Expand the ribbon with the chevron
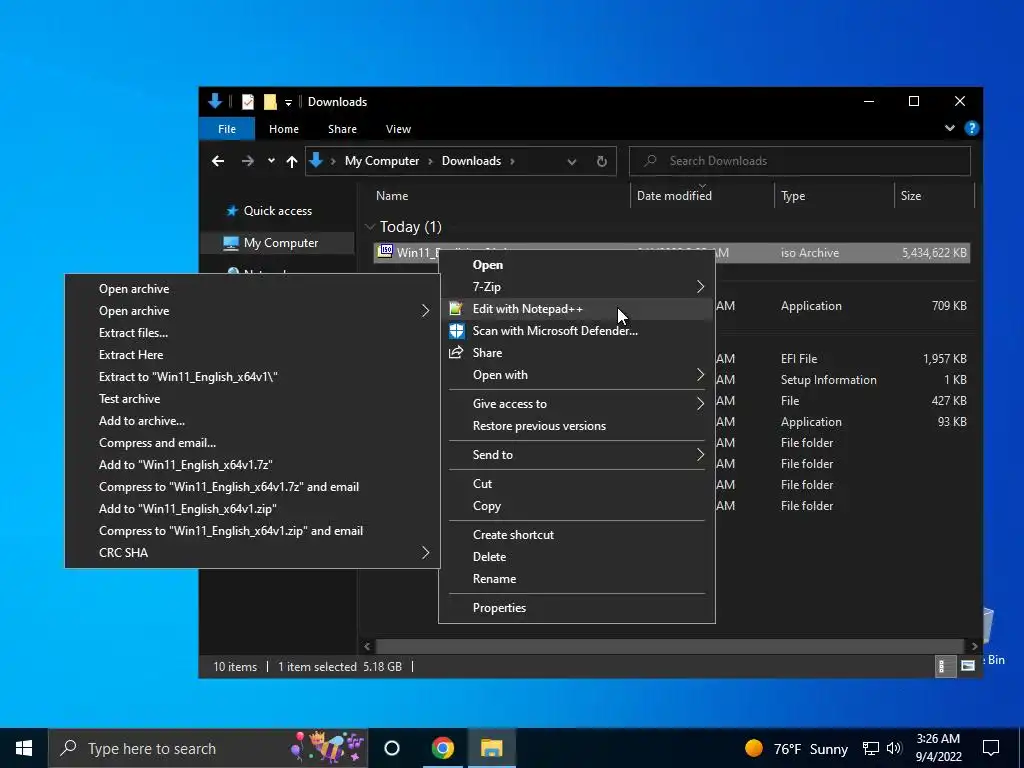 point(950,129)
